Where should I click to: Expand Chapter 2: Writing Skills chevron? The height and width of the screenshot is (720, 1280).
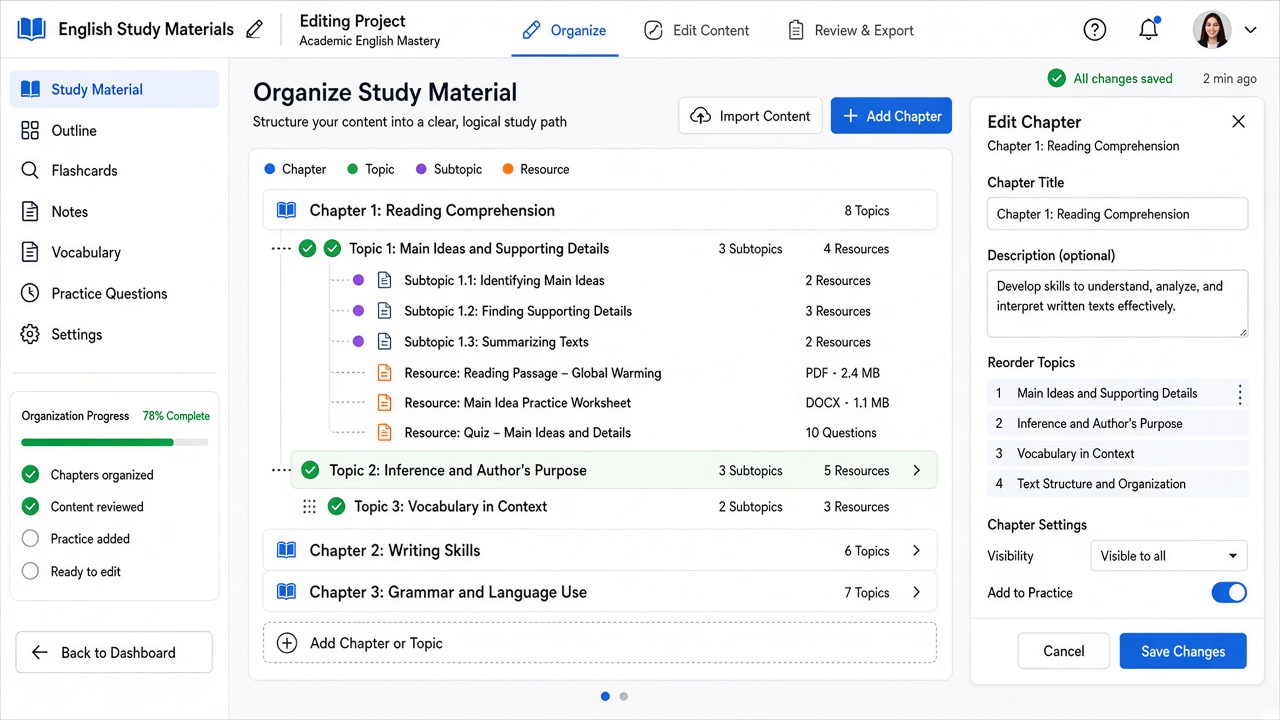click(x=916, y=551)
